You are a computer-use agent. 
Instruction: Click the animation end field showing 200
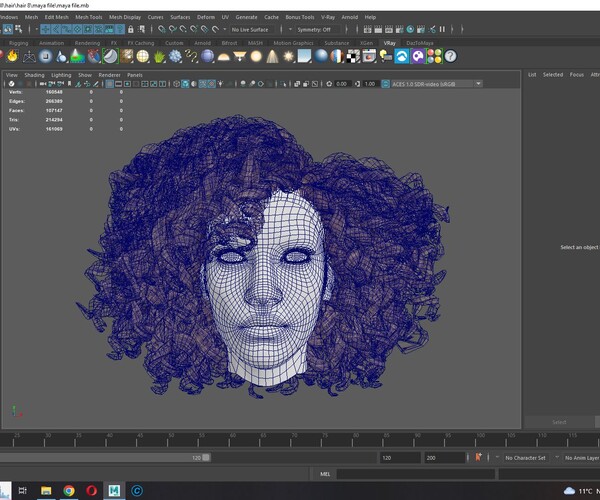pyautogui.click(x=444, y=458)
